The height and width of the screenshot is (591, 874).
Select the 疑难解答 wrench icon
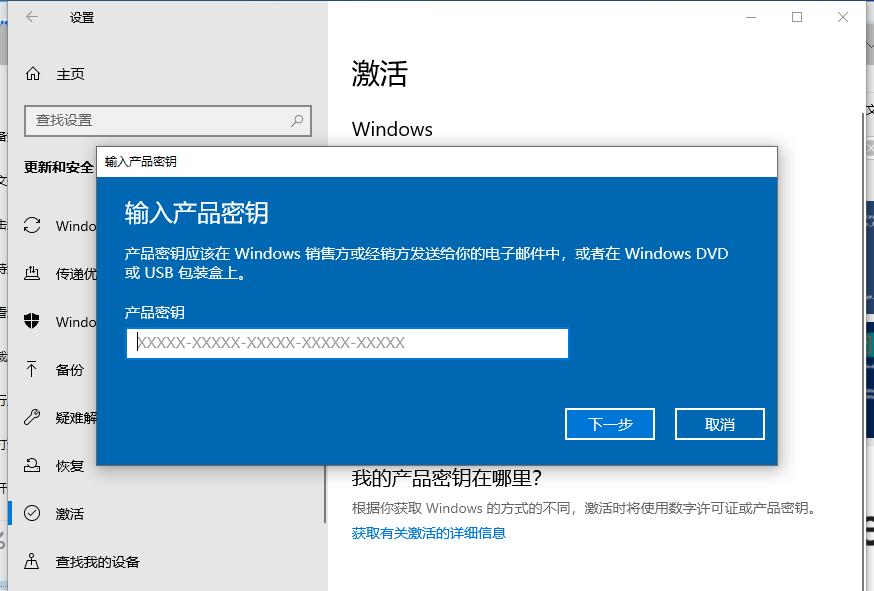32,417
